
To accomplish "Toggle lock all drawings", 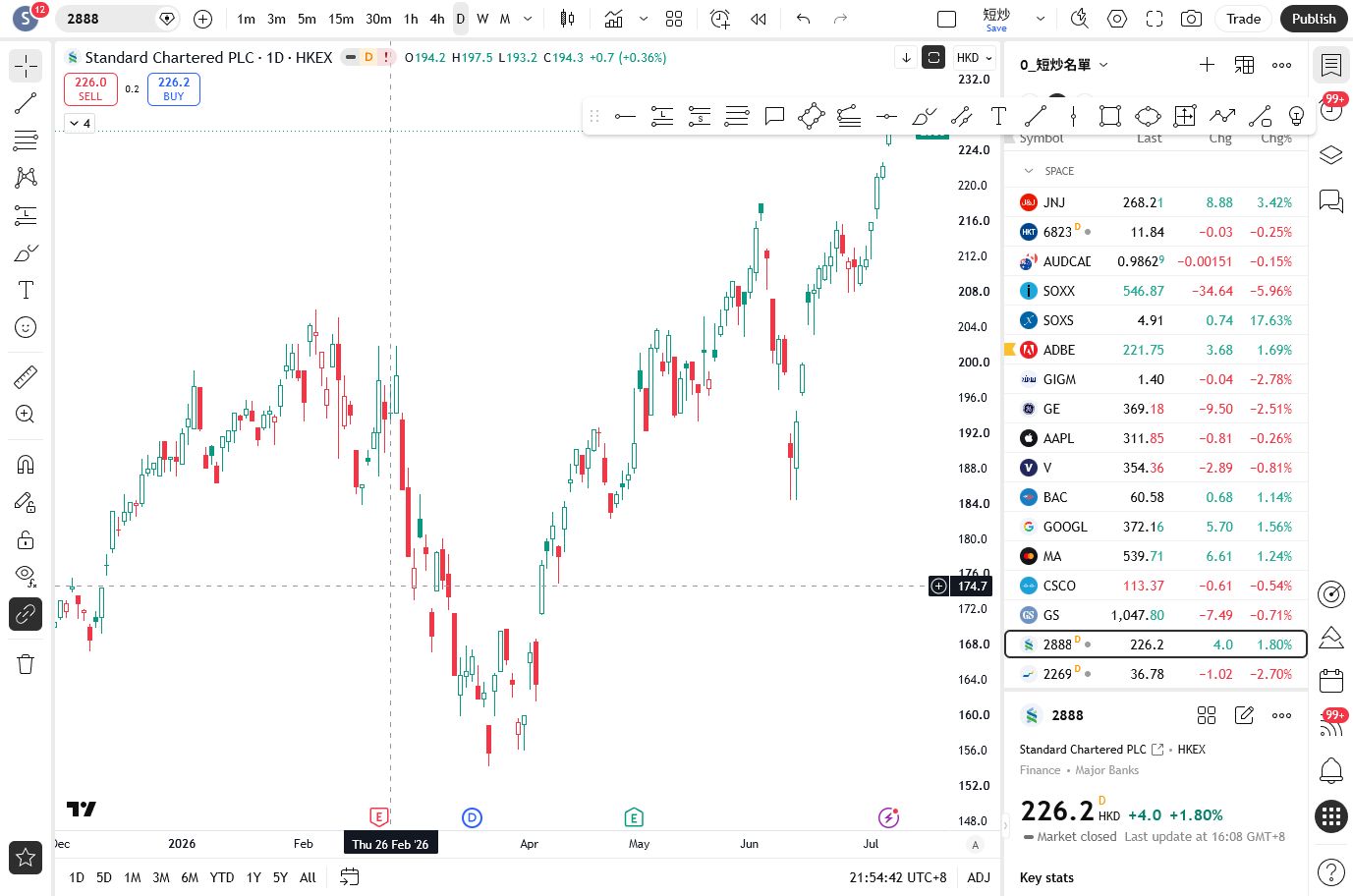I will 26,539.
